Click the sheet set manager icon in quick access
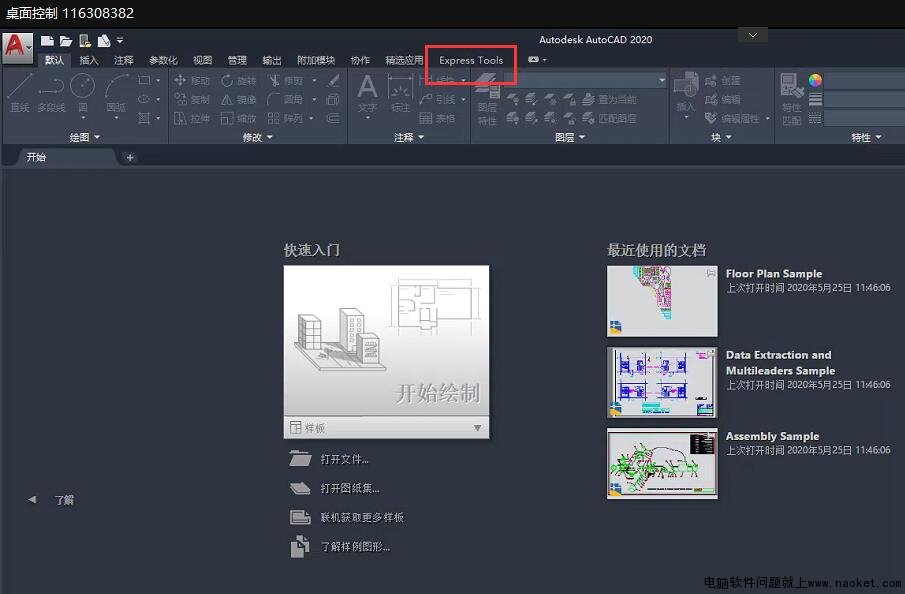 coord(104,40)
